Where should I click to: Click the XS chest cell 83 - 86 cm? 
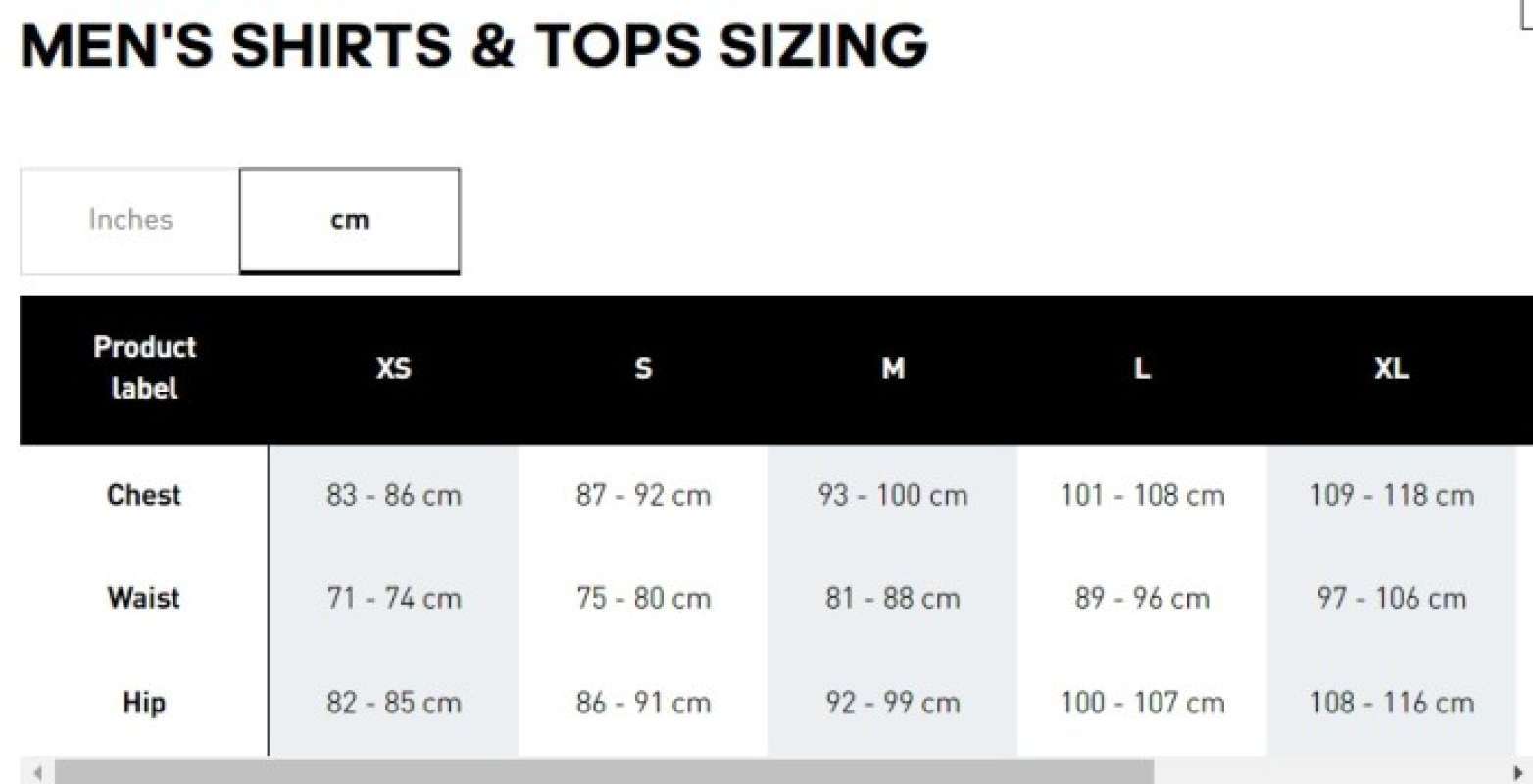[393, 495]
